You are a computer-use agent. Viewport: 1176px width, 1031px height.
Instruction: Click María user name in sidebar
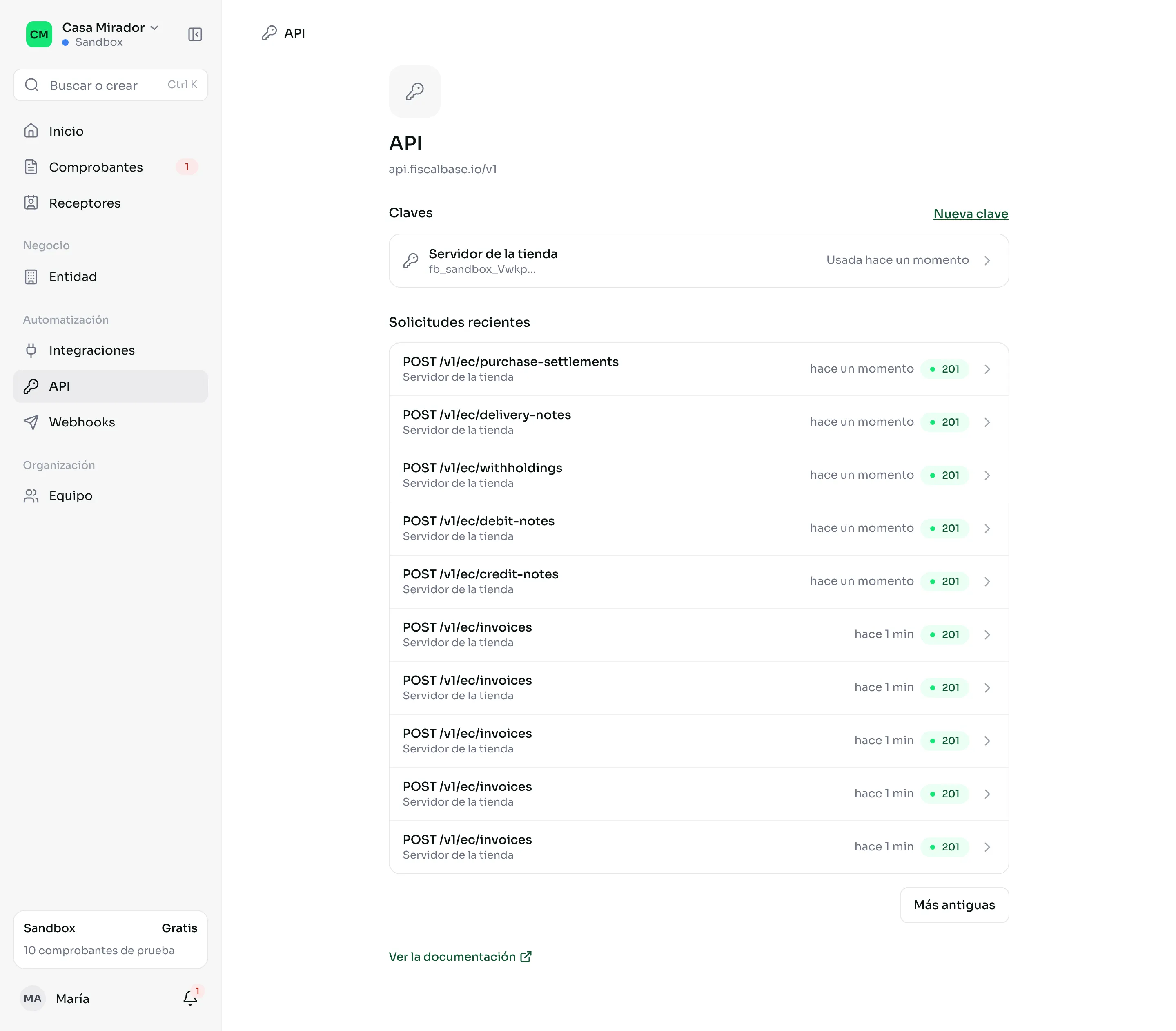(72, 999)
